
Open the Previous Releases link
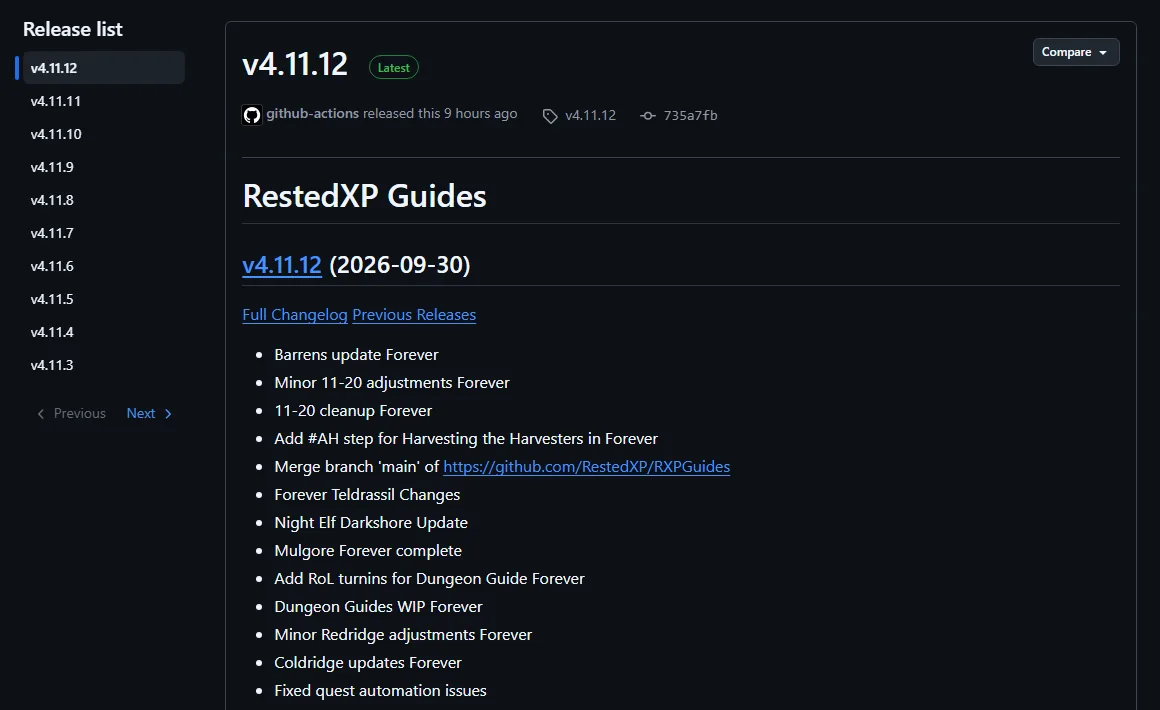pyautogui.click(x=414, y=314)
